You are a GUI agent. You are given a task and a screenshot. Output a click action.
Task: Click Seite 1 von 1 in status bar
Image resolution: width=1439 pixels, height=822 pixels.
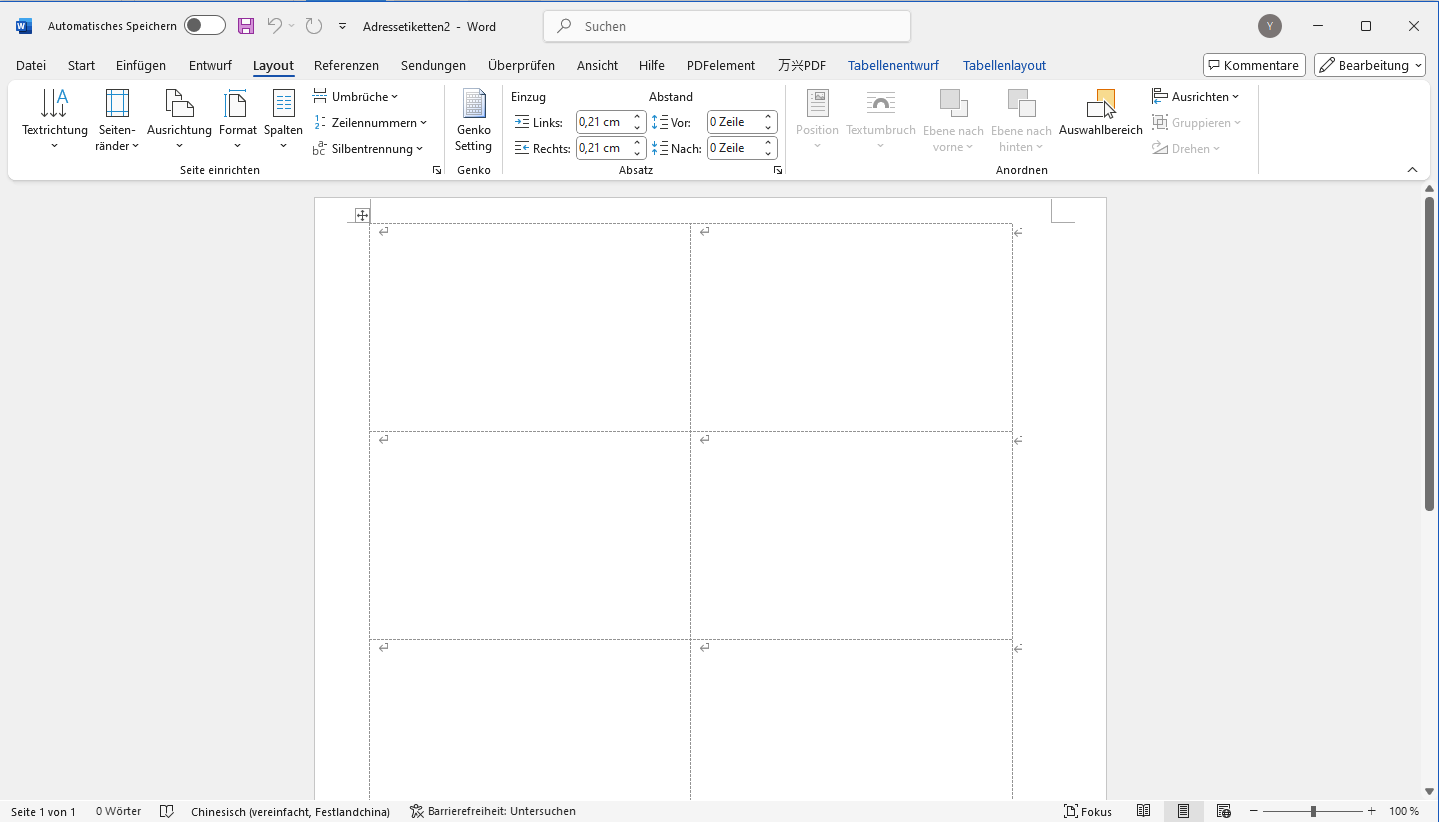[x=43, y=811]
